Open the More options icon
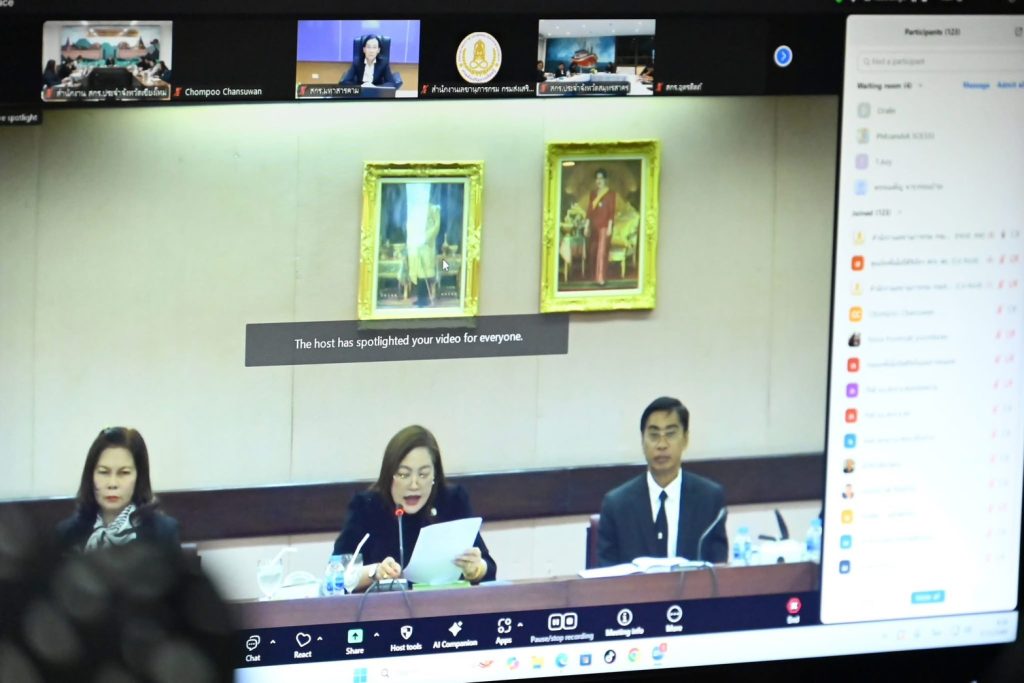The width and height of the screenshot is (1024, 683). pyautogui.click(x=674, y=614)
